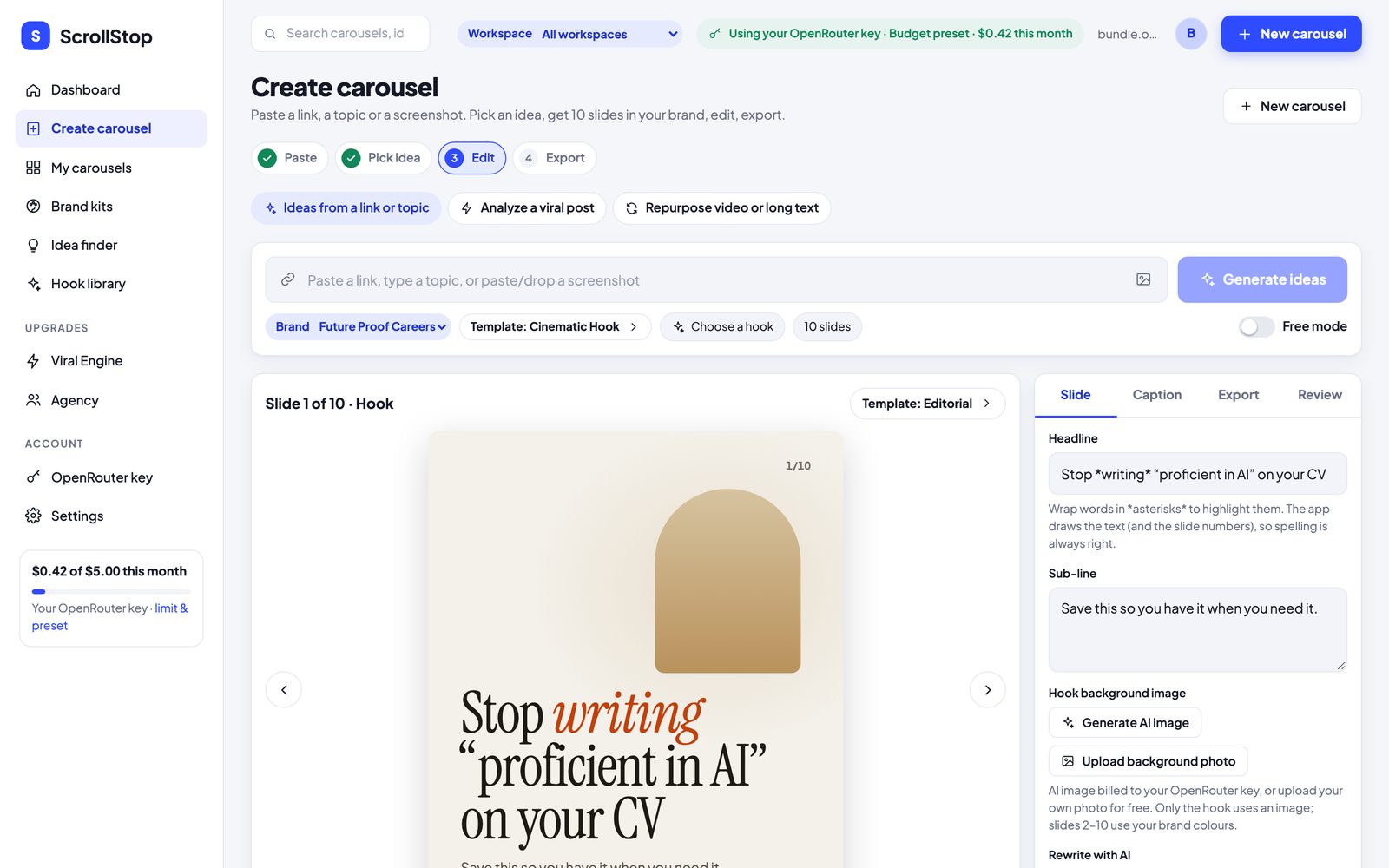1389x868 pixels.
Task: Open the Workspace All workspaces dropdown
Action: pyautogui.click(x=570, y=34)
